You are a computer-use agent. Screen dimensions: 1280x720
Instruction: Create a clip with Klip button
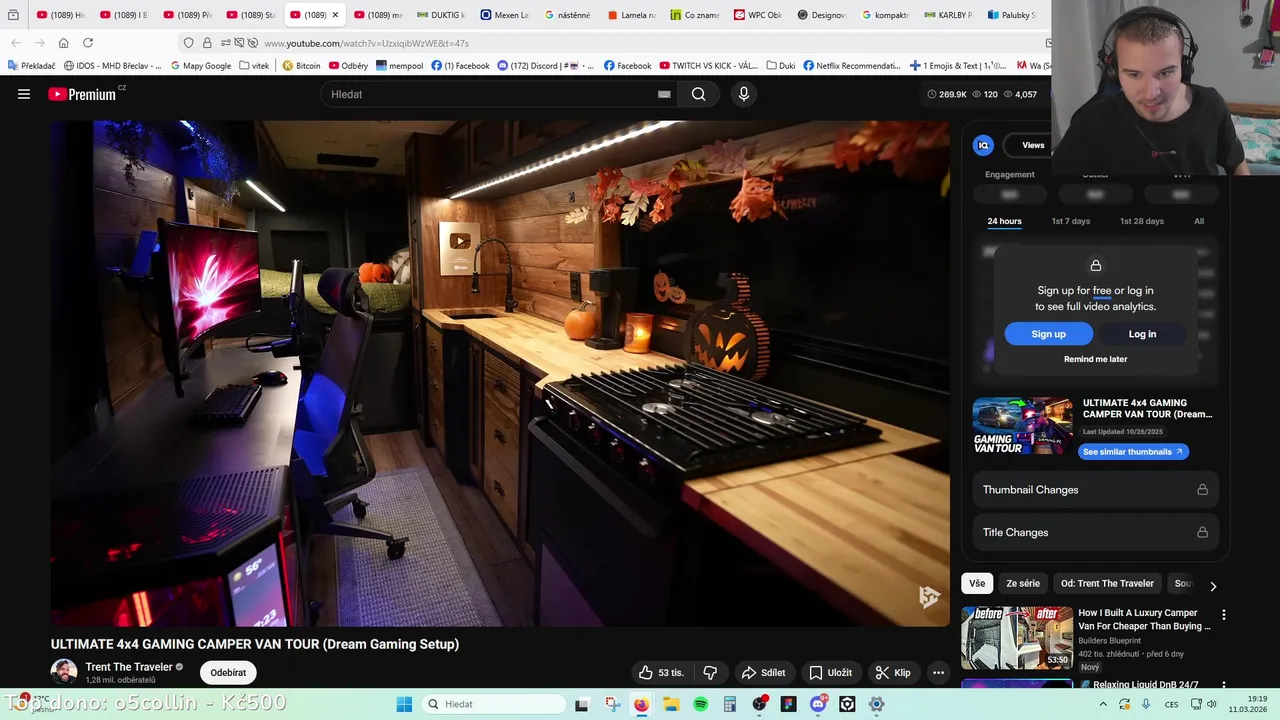point(892,673)
